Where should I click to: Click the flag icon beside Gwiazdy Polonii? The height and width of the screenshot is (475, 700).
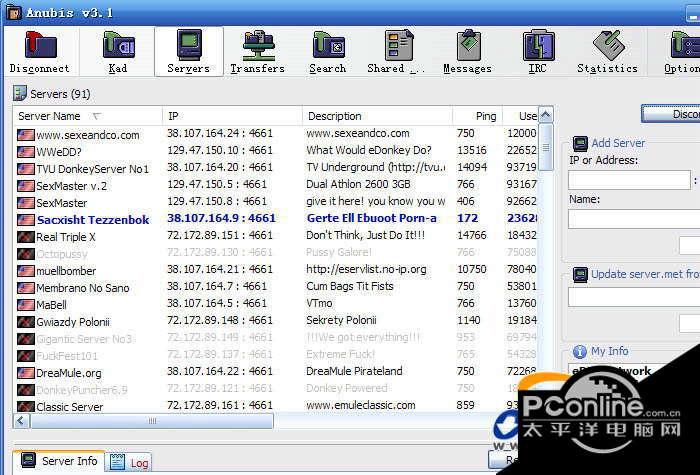[x=25, y=322]
